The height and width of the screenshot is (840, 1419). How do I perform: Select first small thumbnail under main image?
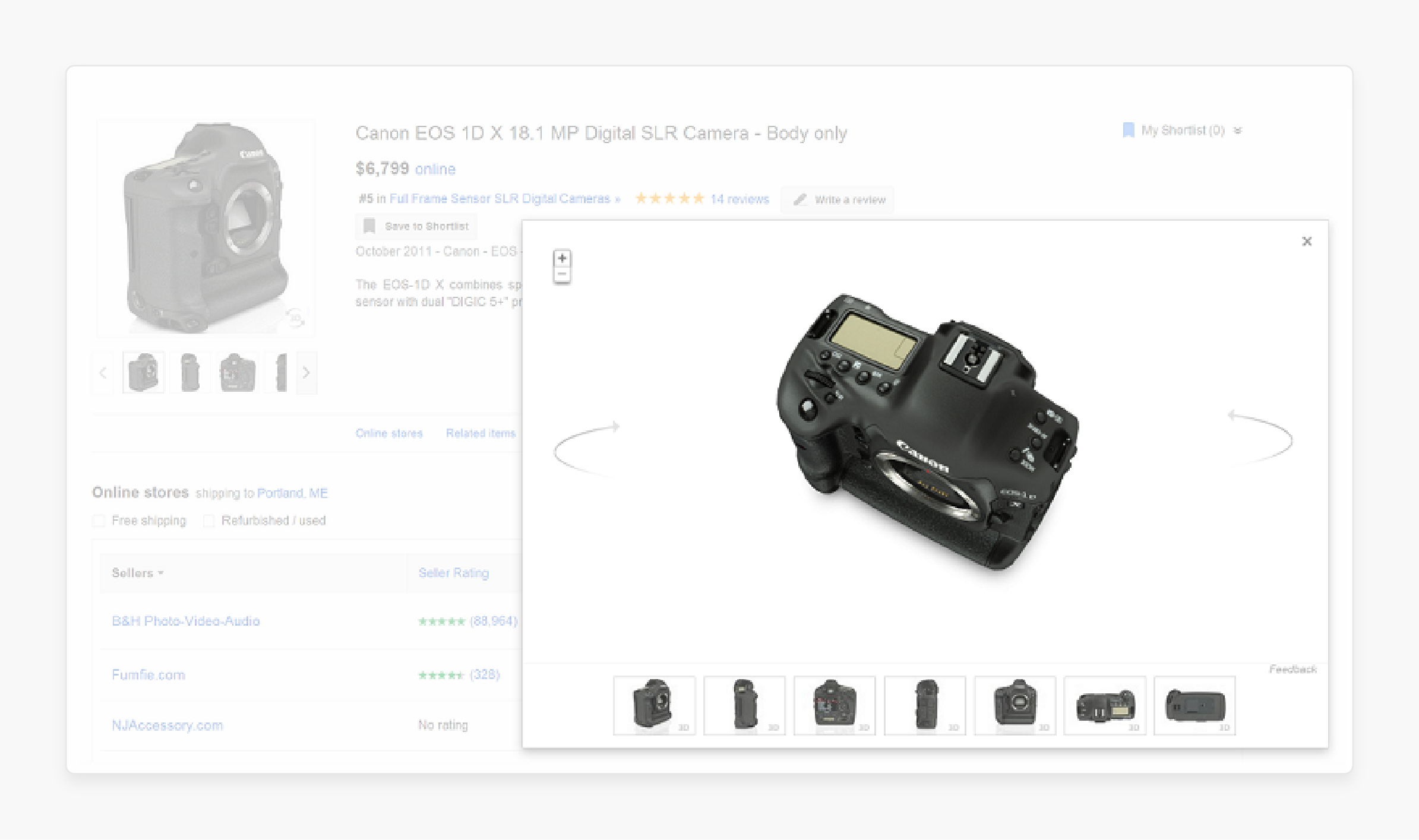click(x=144, y=372)
